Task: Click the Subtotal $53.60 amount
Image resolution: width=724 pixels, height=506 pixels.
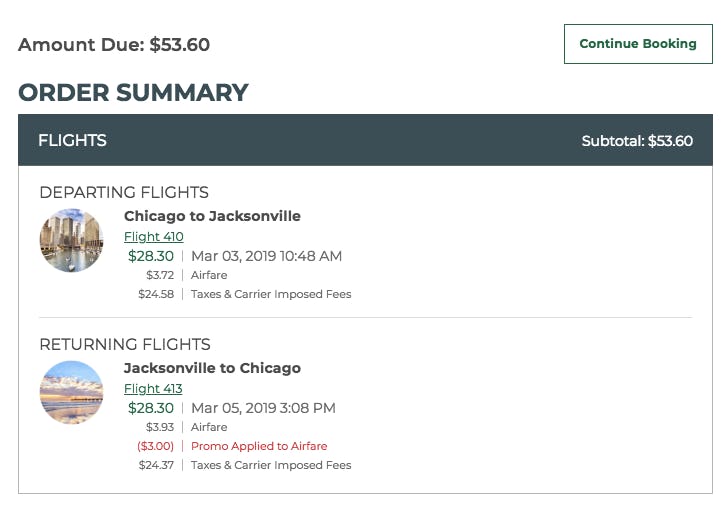Action: (637, 141)
